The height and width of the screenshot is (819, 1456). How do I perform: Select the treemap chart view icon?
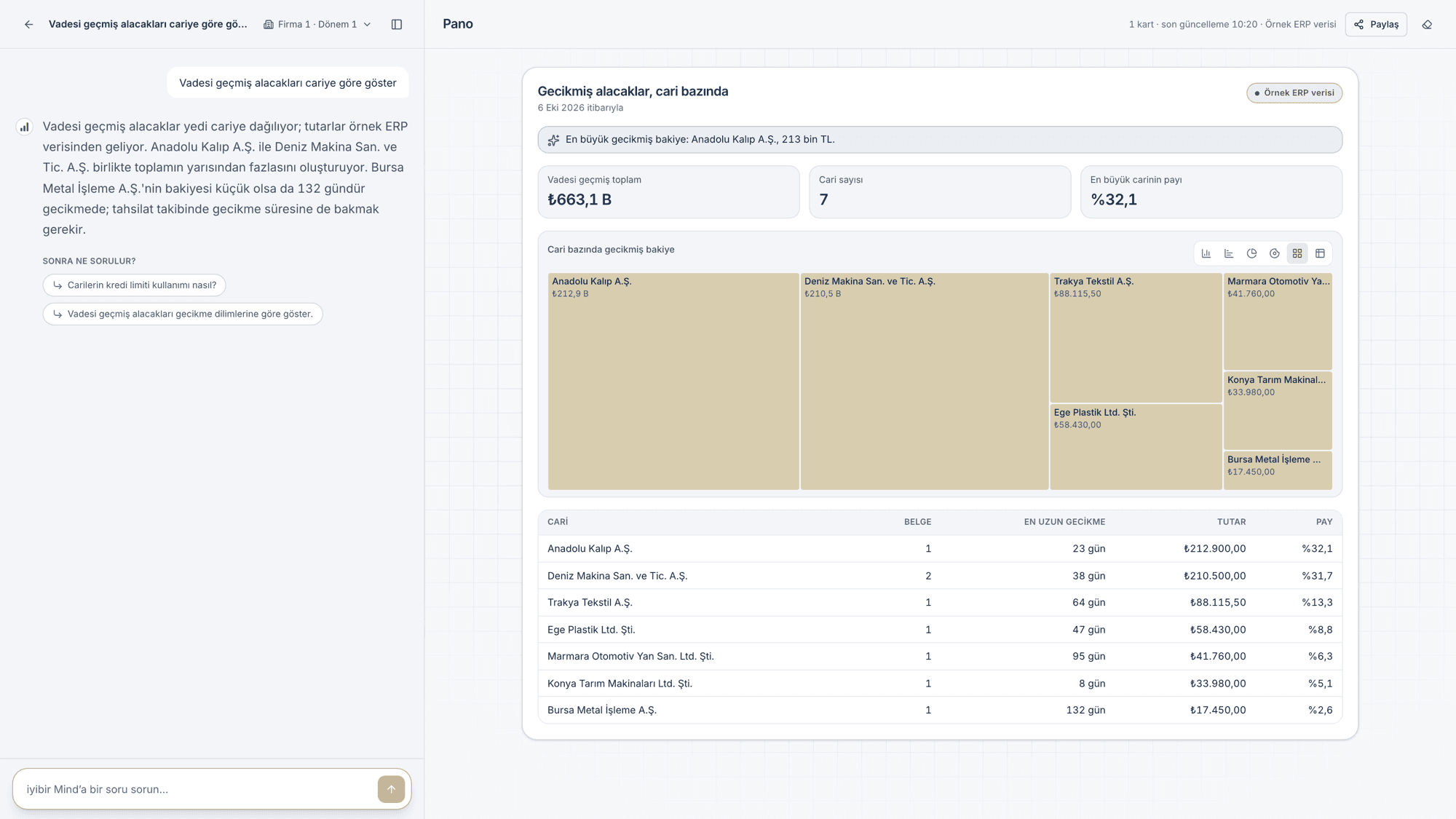1297,253
